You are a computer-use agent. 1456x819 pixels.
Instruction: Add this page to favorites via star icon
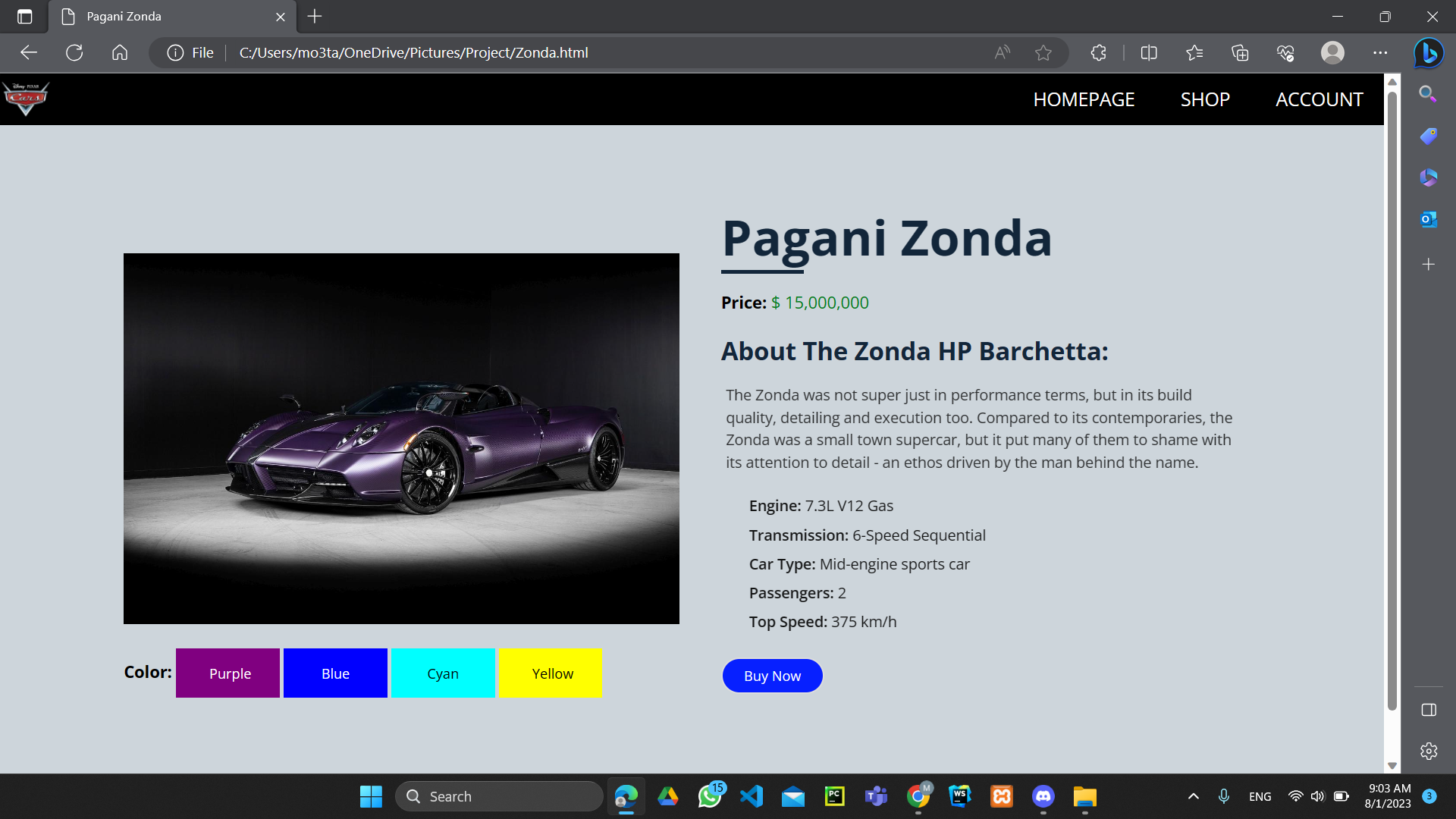point(1043,52)
